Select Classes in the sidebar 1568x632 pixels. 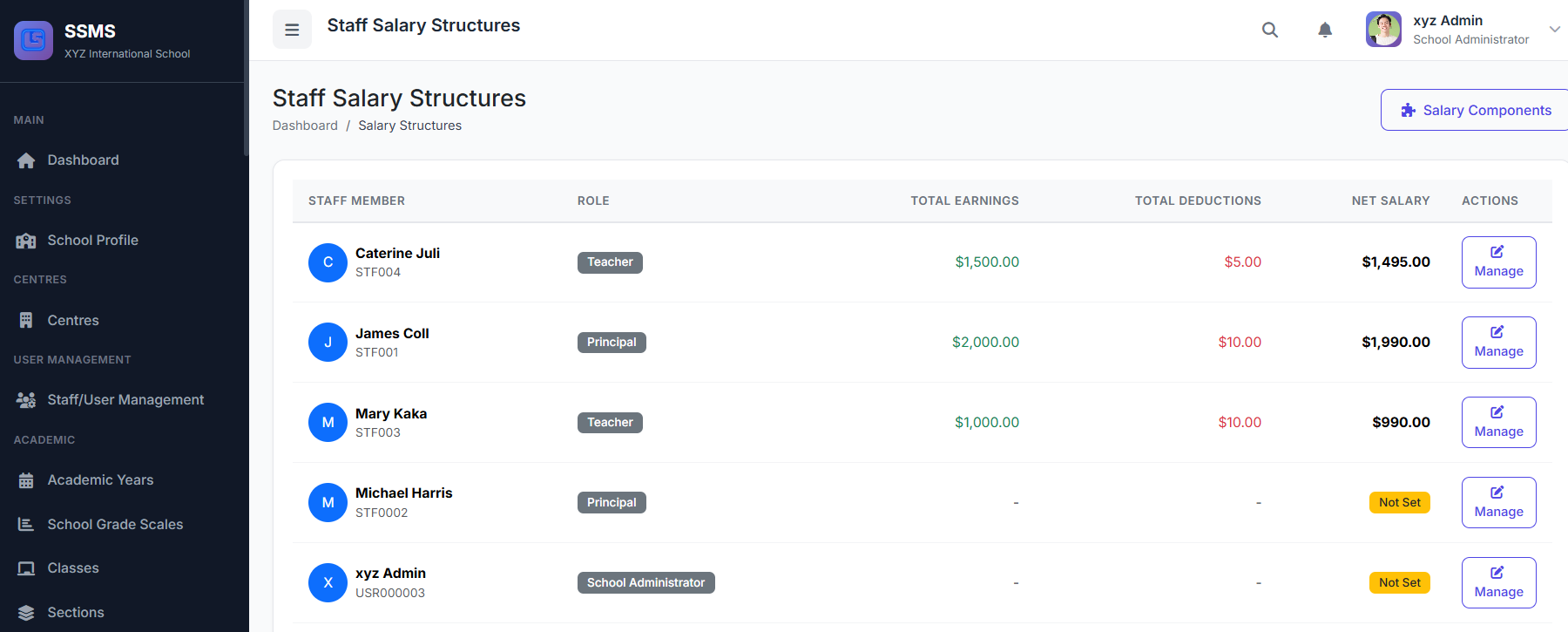[73, 568]
